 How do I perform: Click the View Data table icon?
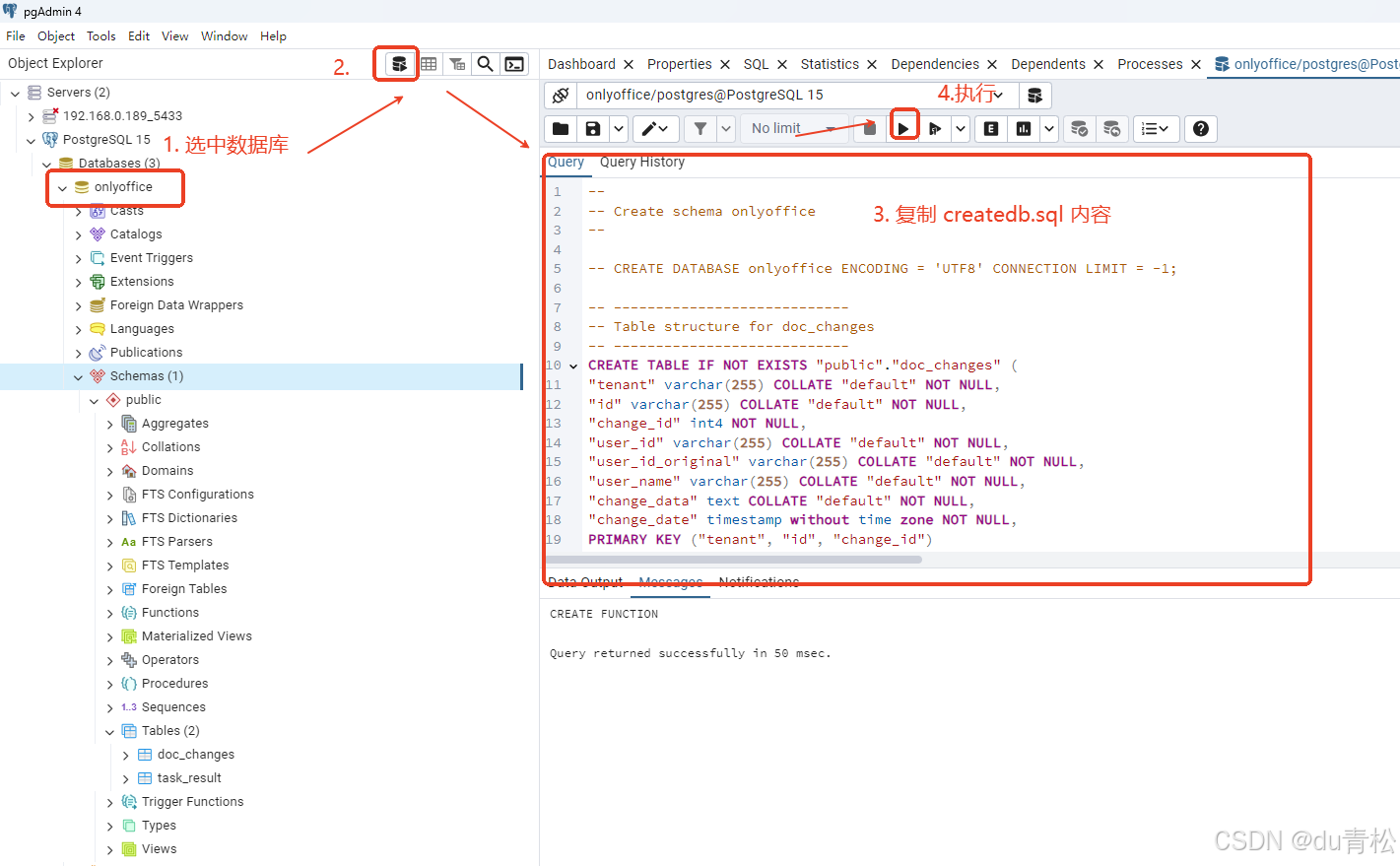click(429, 64)
